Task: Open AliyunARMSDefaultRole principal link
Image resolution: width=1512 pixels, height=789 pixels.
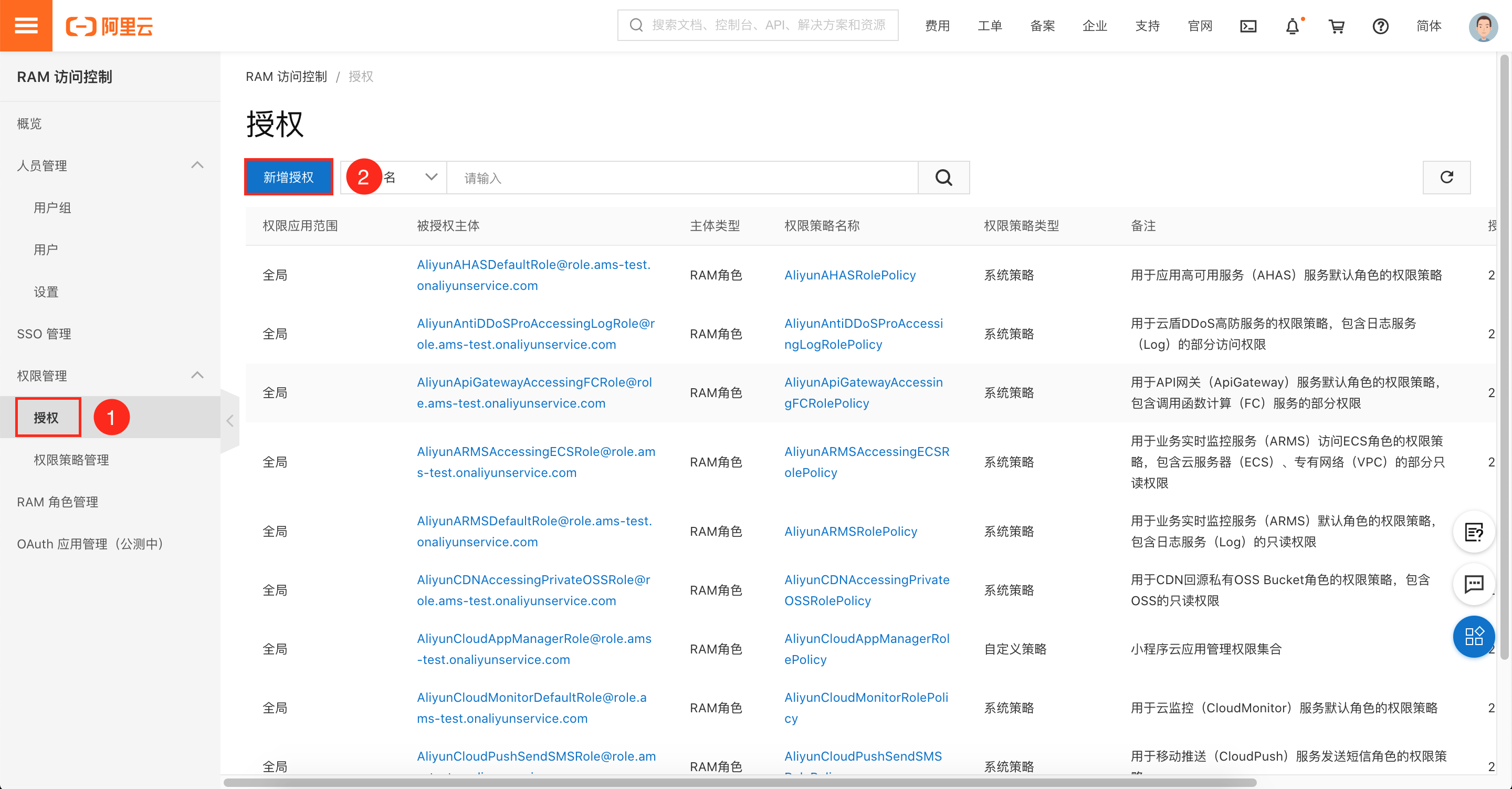Action: coord(534,531)
